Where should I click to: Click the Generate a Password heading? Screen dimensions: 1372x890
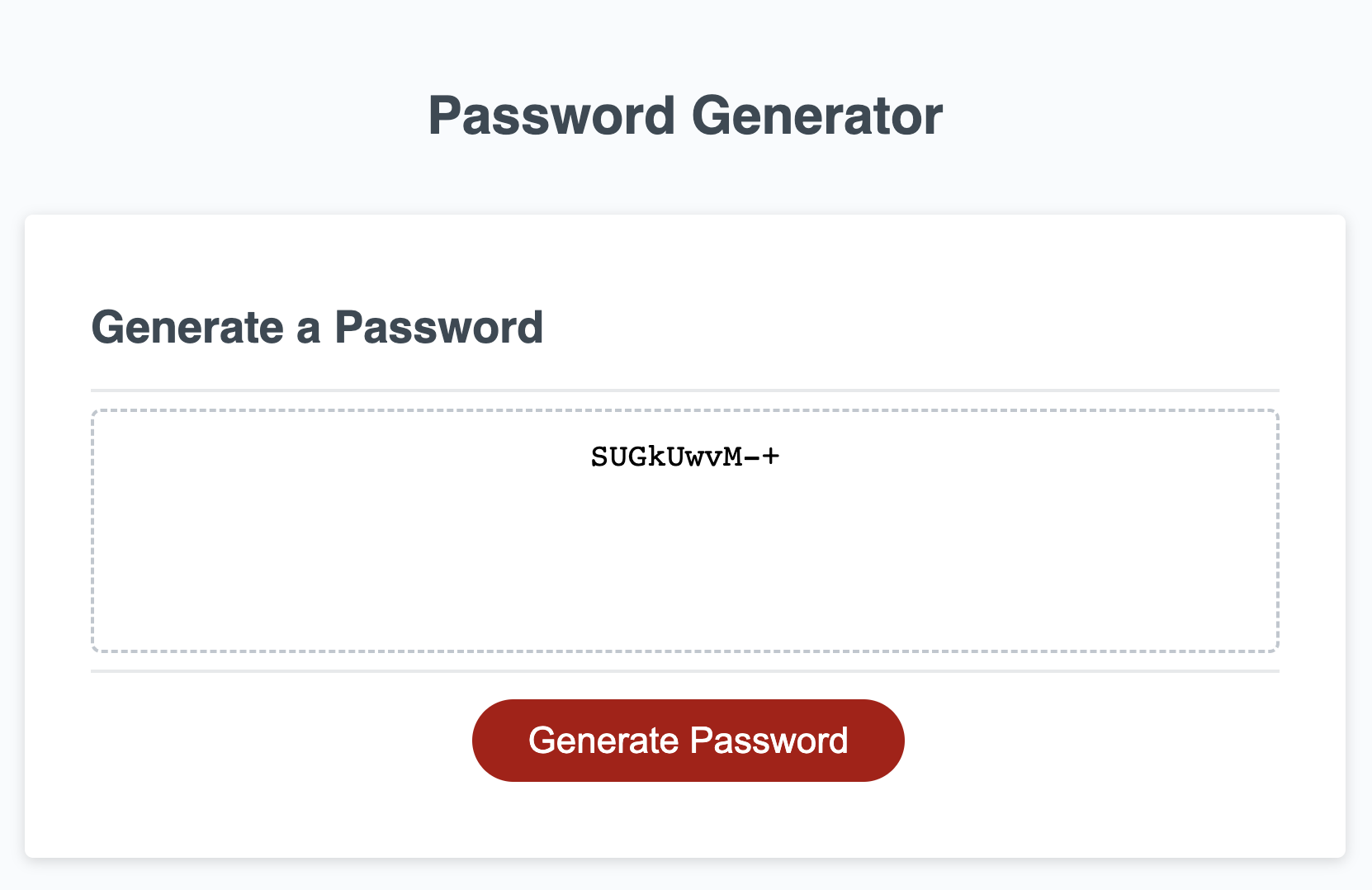319,327
